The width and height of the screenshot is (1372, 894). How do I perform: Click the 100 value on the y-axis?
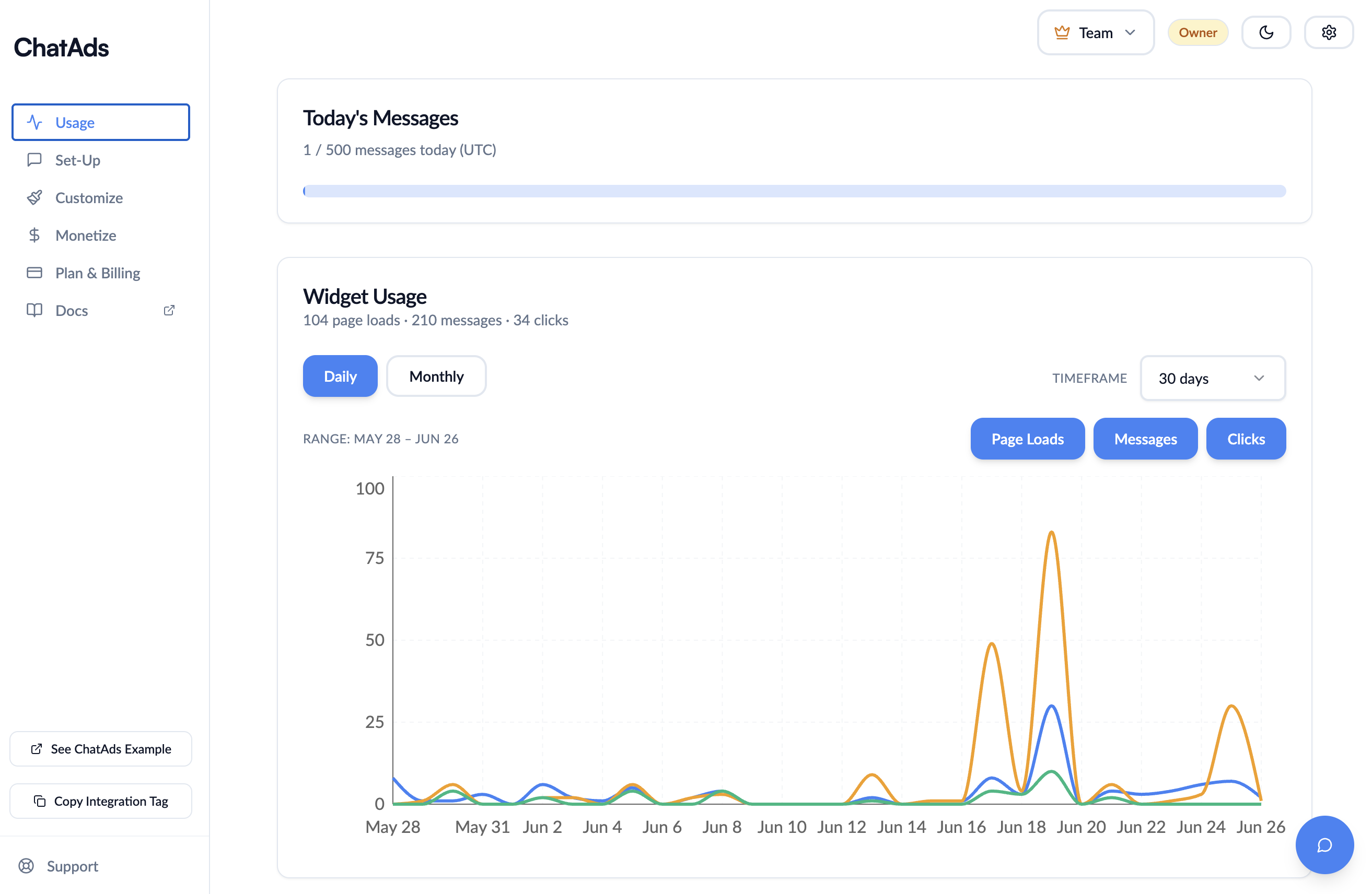[369, 488]
